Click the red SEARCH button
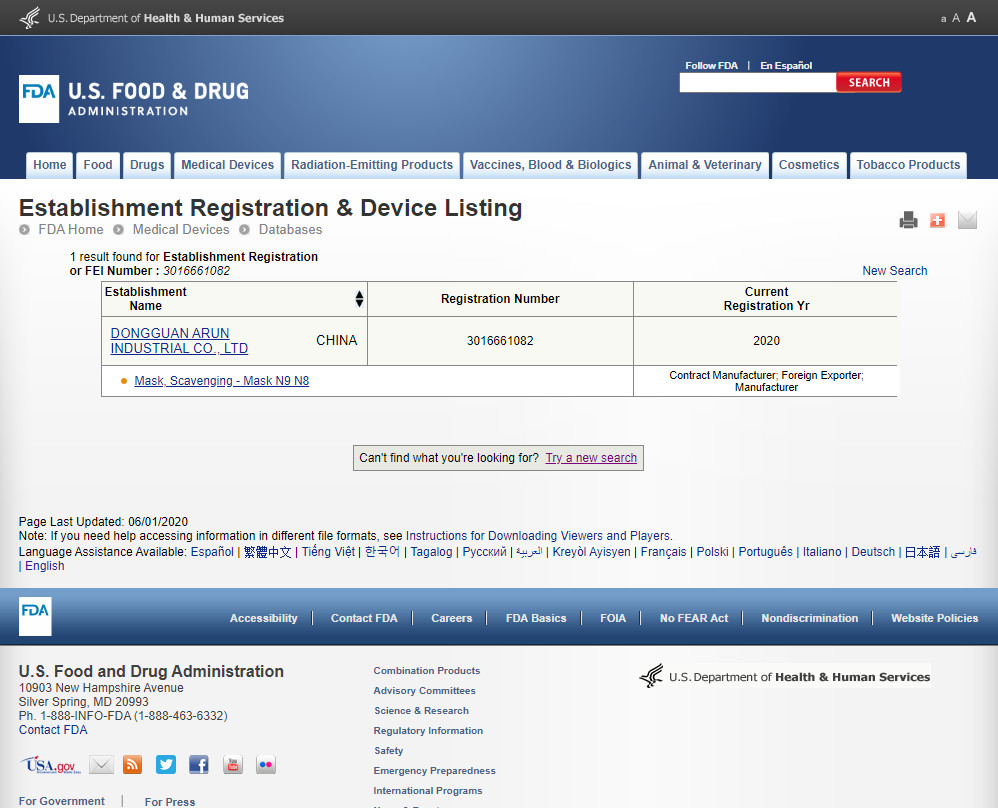 pos(869,82)
